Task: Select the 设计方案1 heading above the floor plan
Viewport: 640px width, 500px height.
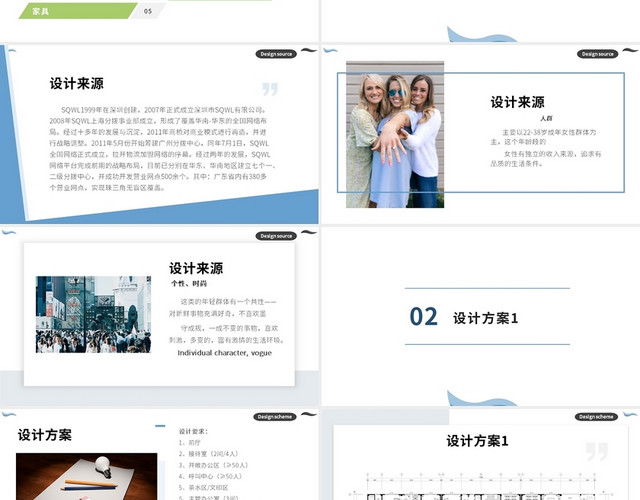Action: point(477,441)
